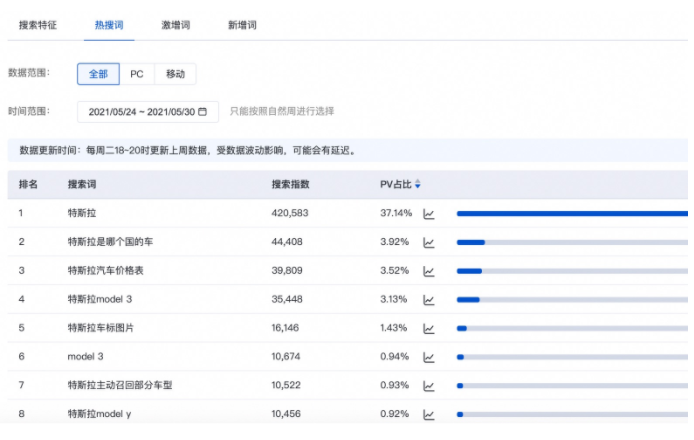View trend chart icon for 特斯拉model 3
The height and width of the screenshot is (440, 694).
coord(429,299)
